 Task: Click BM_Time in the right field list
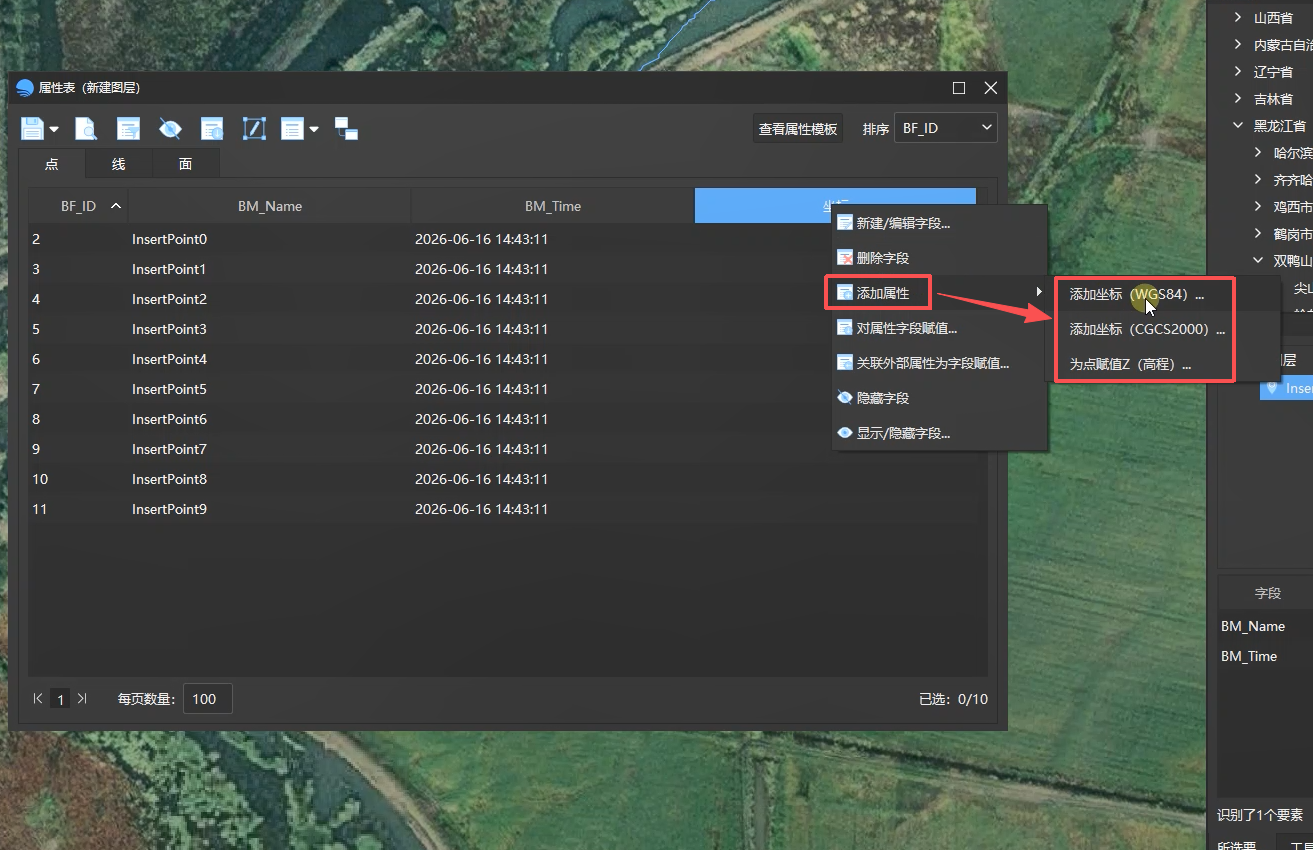1249,656
